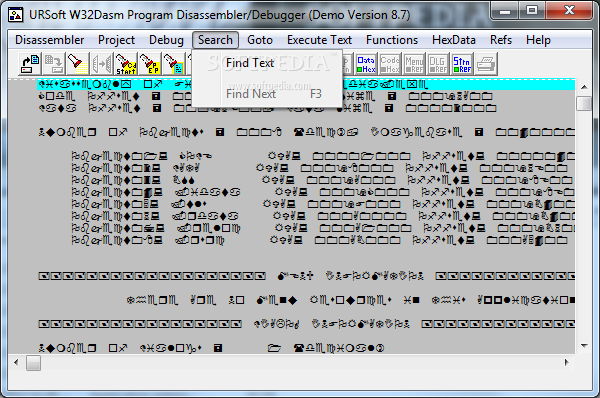The height and width of the screenshot is (398, 600).
Task: Click the vertical scrollbar down arrow
Action: coord(584,346)
